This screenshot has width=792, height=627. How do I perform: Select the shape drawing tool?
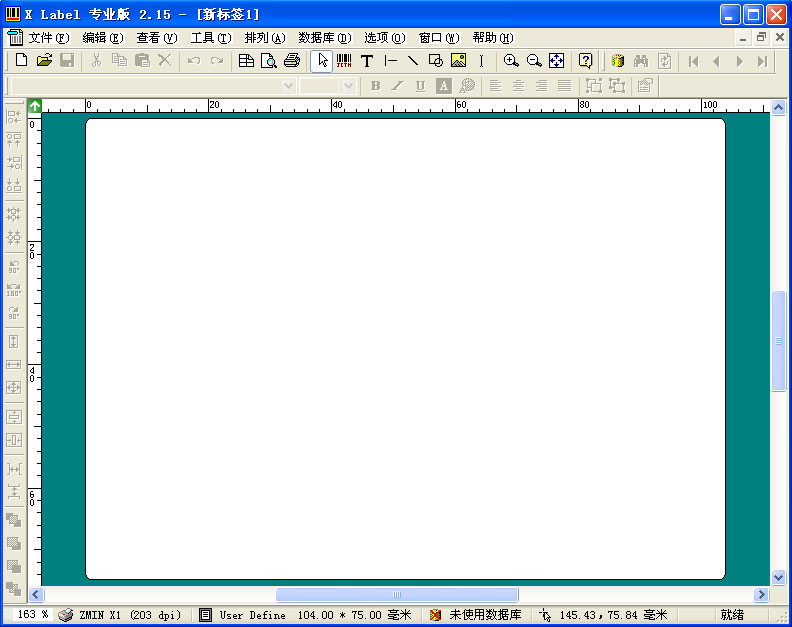tap(435, 61)
